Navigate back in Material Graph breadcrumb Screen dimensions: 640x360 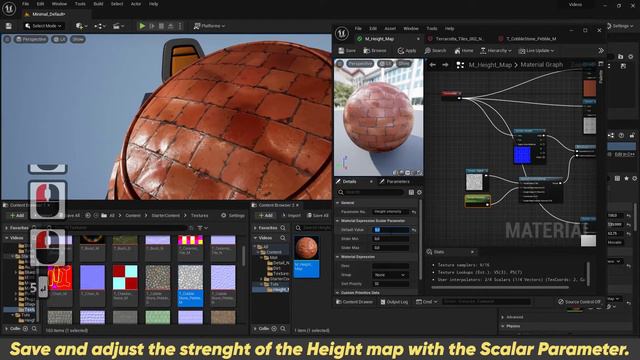click(432, 65)
